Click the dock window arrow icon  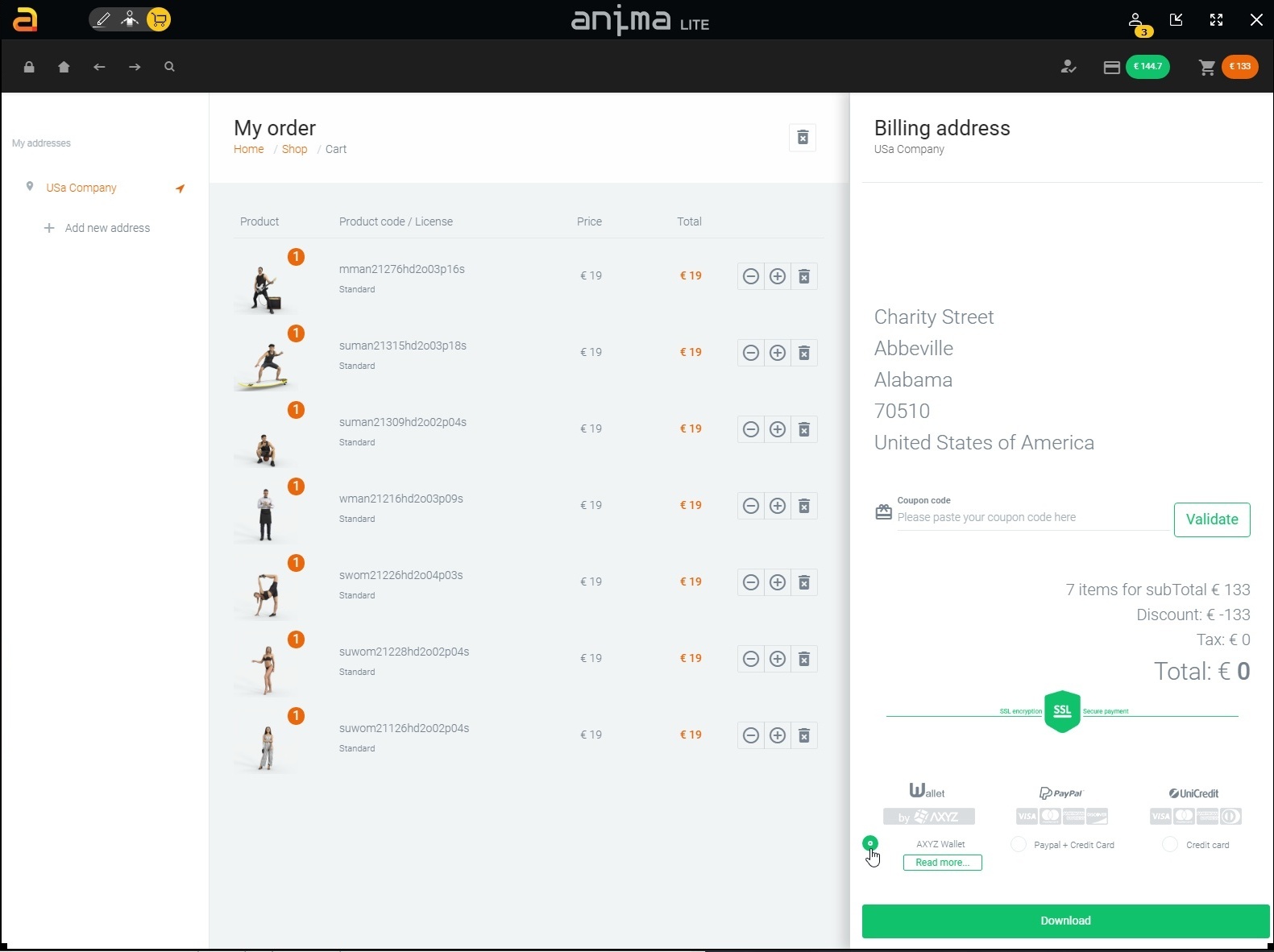click(x=1176, y=19)
